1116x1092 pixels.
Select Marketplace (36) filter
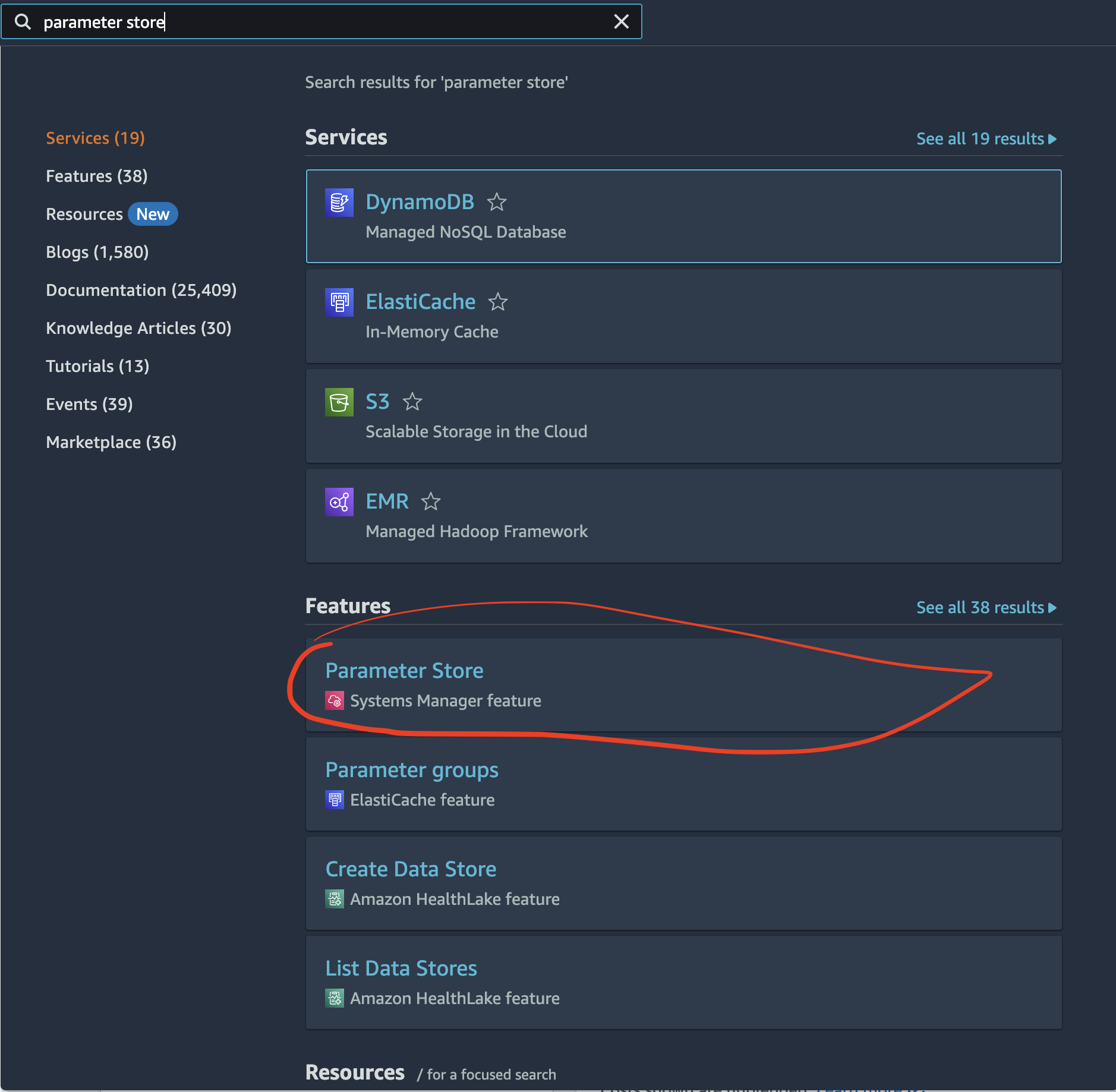[111, 442]
